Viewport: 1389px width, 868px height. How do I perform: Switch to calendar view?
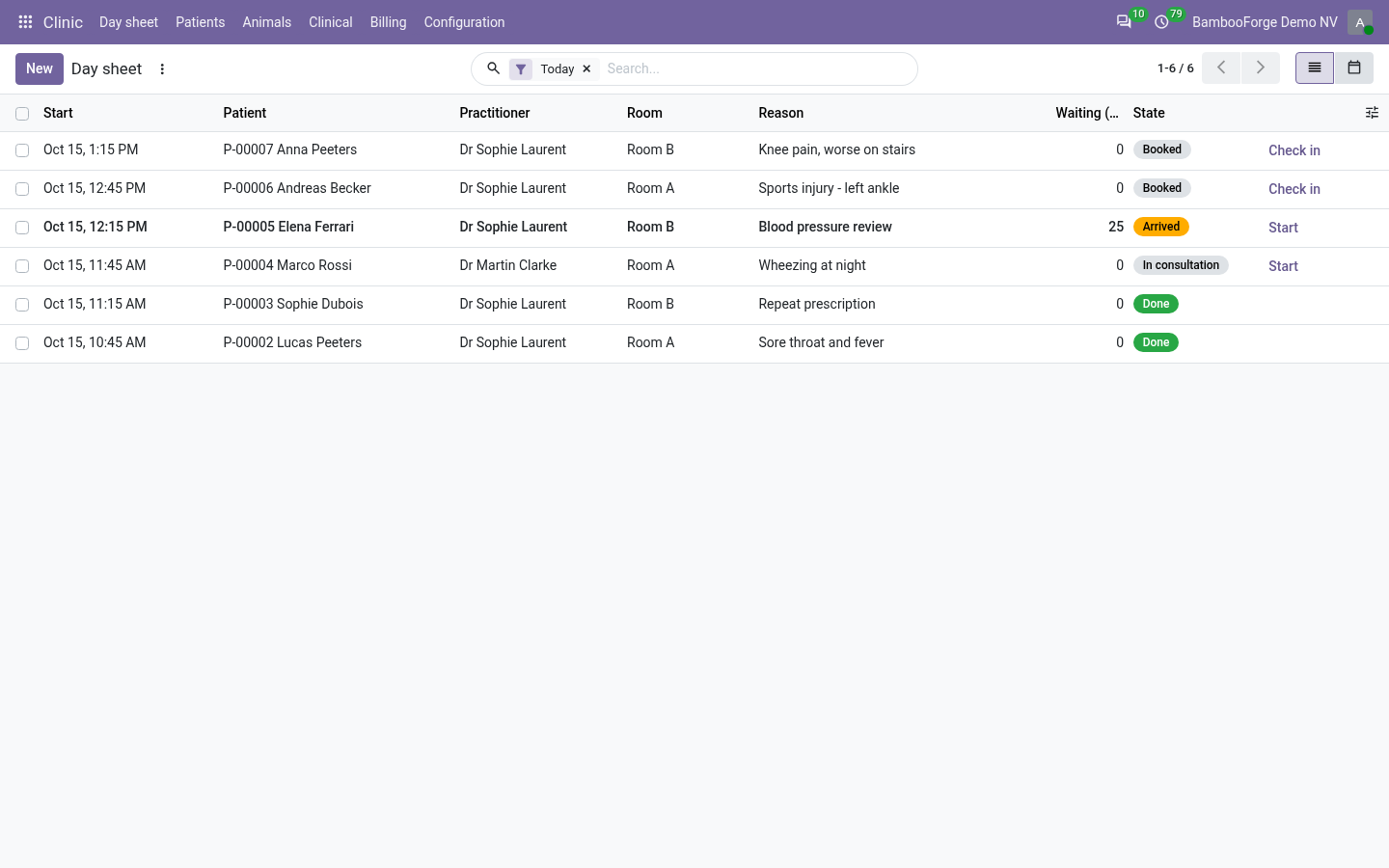[x=1354, y=68]
